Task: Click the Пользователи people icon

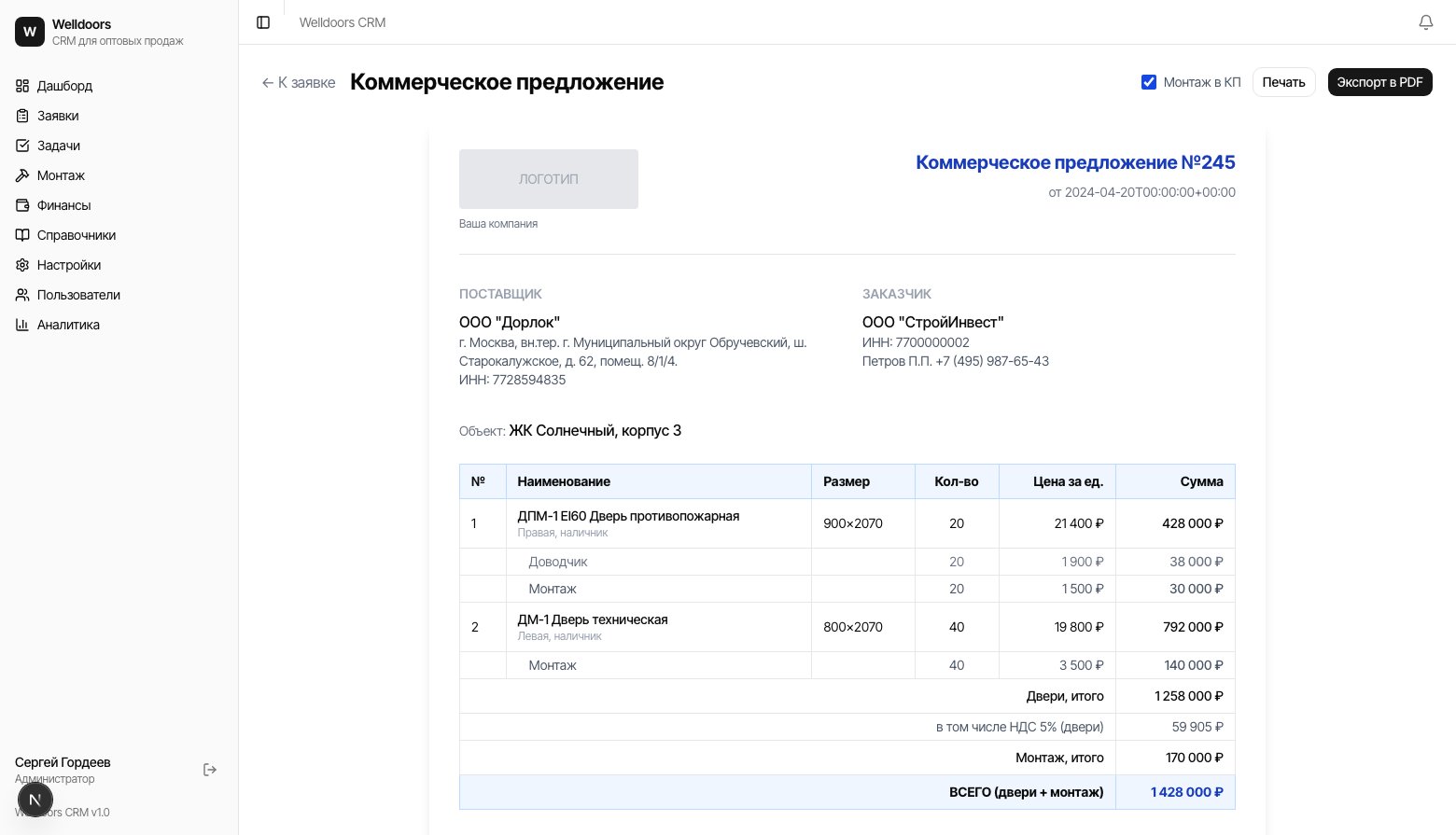Action: [x=22, y=295]
